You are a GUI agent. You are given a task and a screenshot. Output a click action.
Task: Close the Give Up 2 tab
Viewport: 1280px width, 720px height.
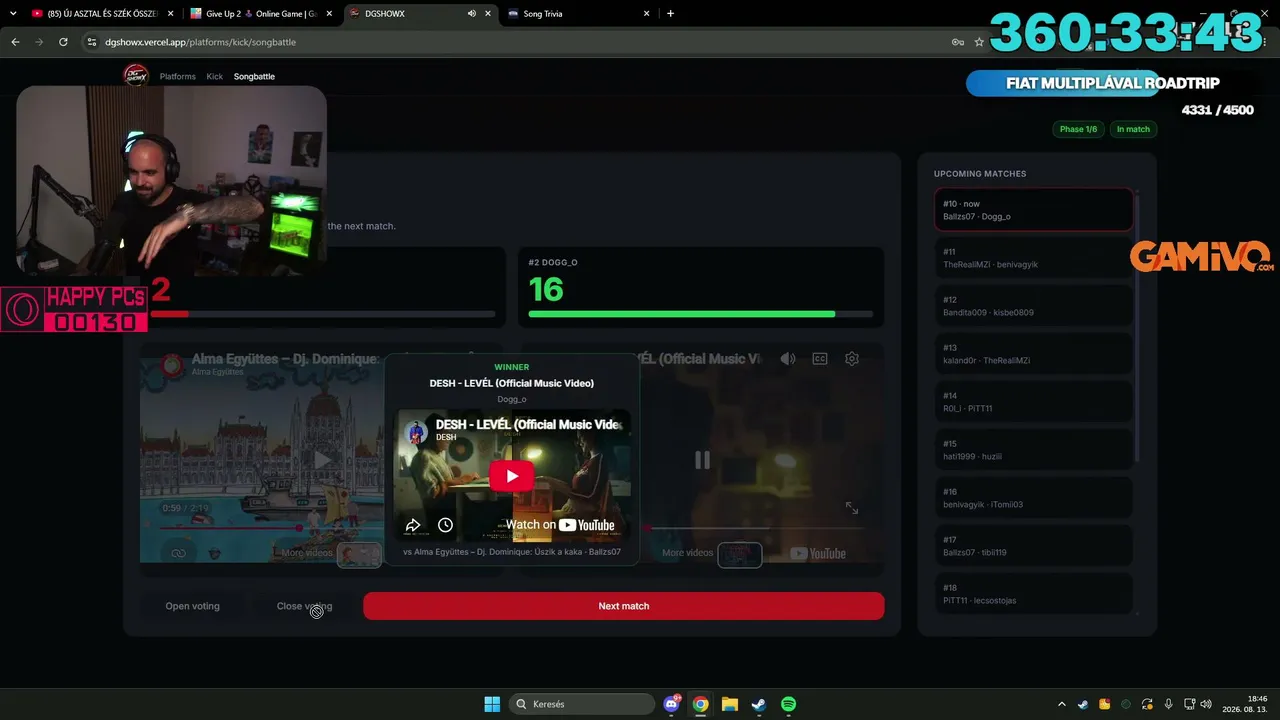pyautogui.click(x=329, y=14)
